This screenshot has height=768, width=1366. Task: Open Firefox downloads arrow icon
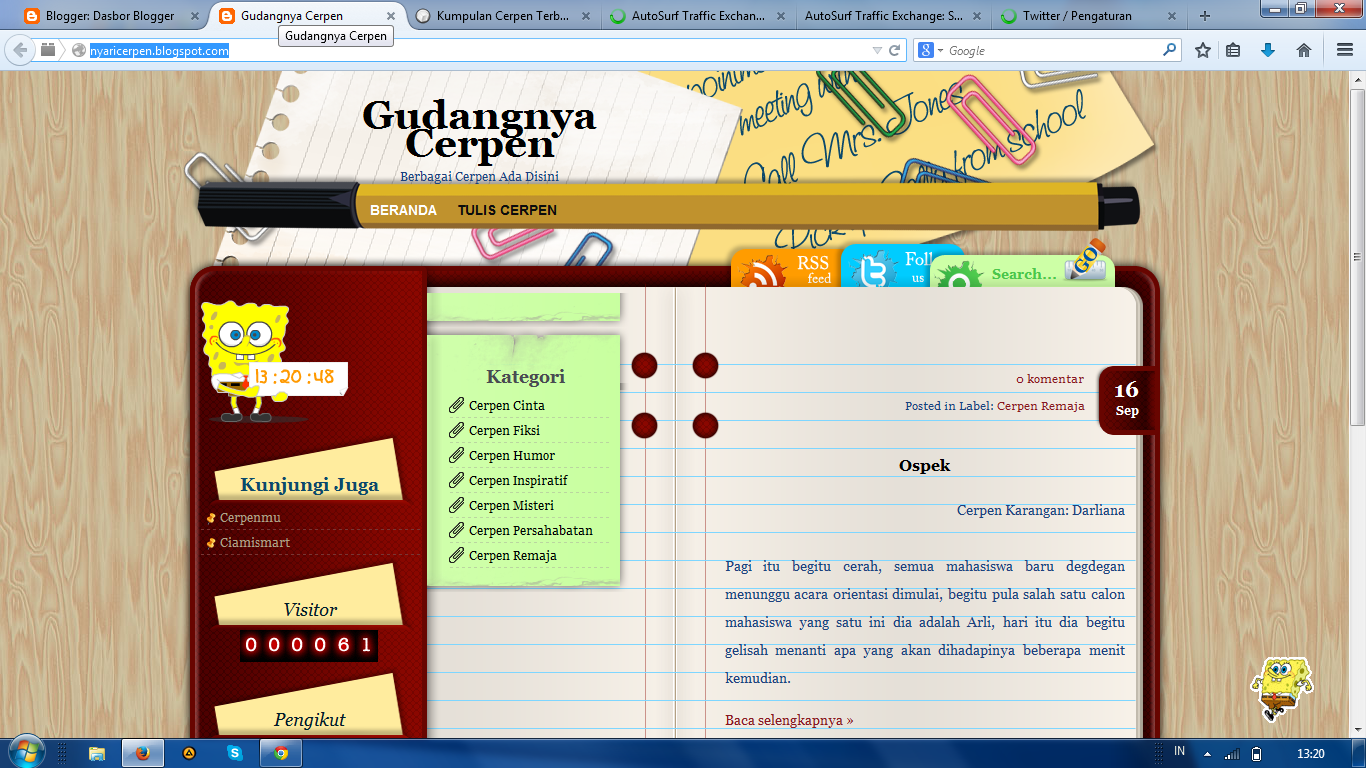click(1268, 50)
